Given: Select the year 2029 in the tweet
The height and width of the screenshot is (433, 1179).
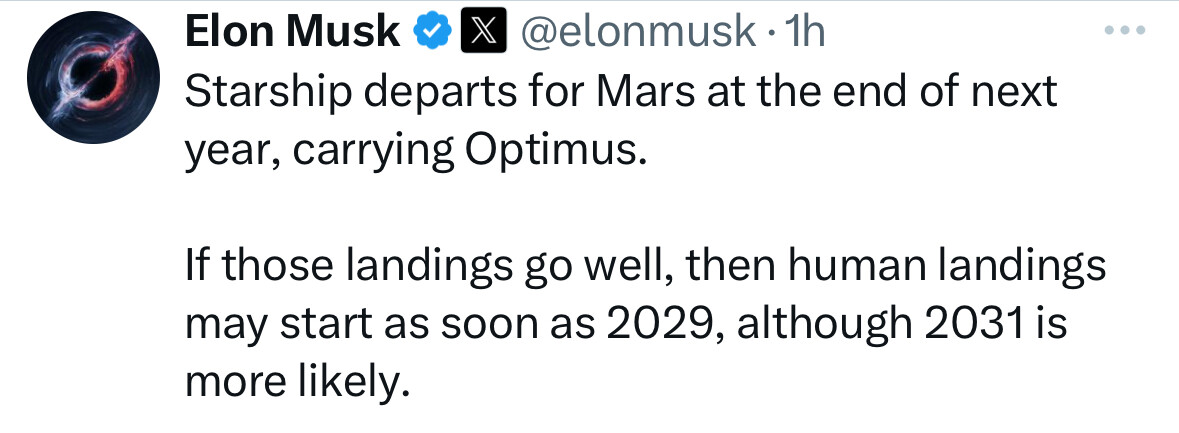Looking at the screenshot, I should click(666, 325).
